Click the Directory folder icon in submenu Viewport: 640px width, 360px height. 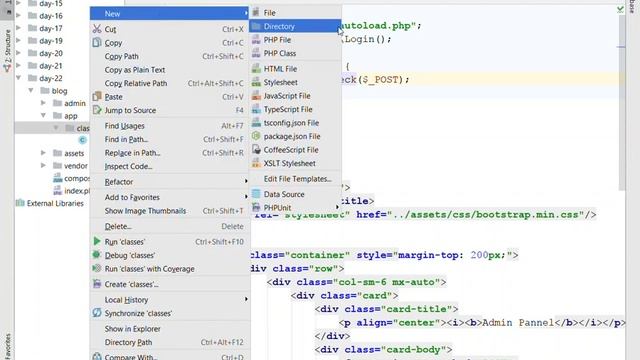point(256,26)
